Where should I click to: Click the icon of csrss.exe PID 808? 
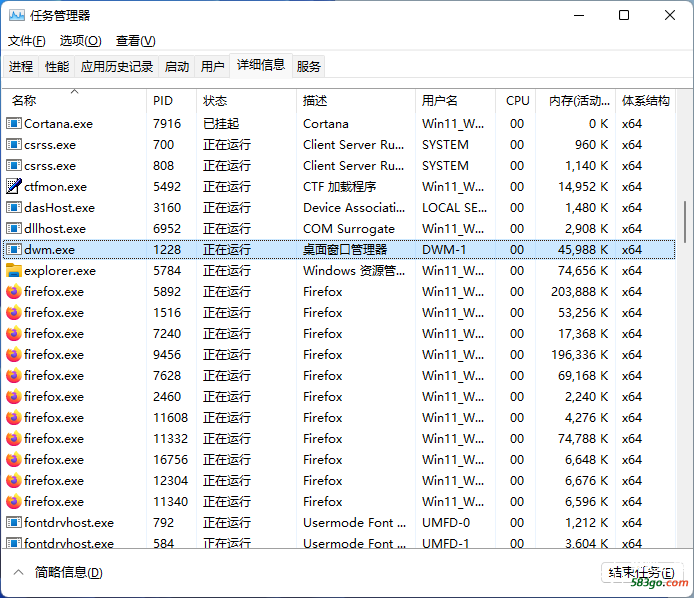click(x=14, y=166)
